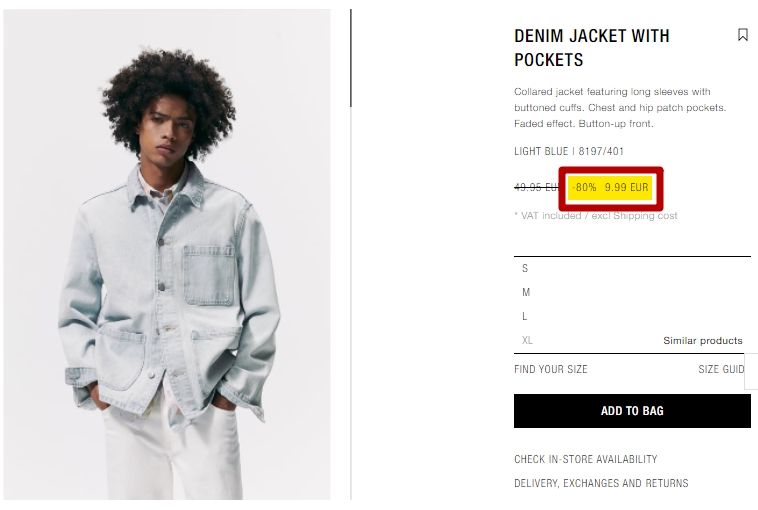Click the crossed-out original price
This screenshot has width=758, height=510.
[537, 187]
